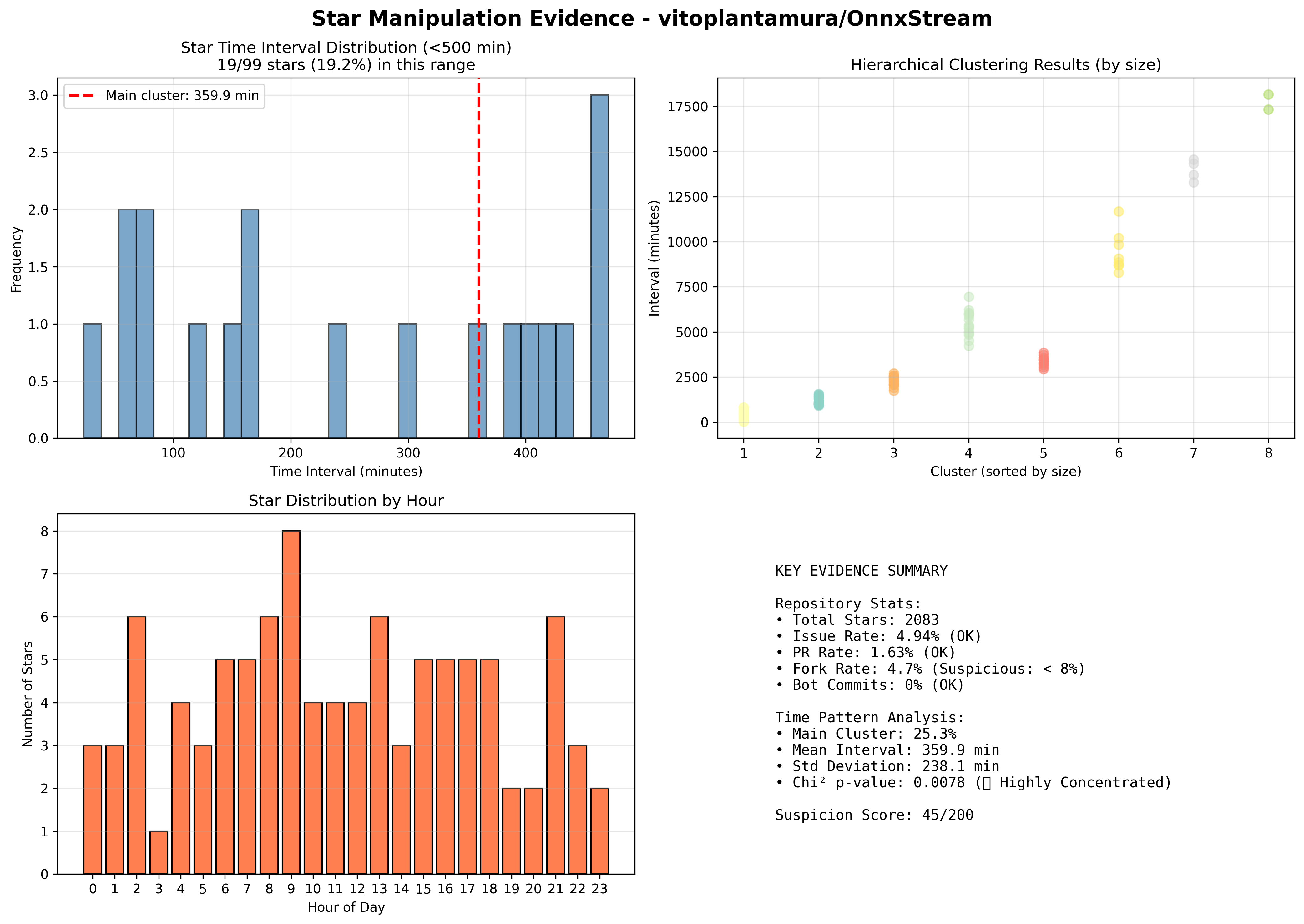Click the 'Hierarchical Clustering Results (by size)' title
Screen dimensions: 1304x924
1006,65
